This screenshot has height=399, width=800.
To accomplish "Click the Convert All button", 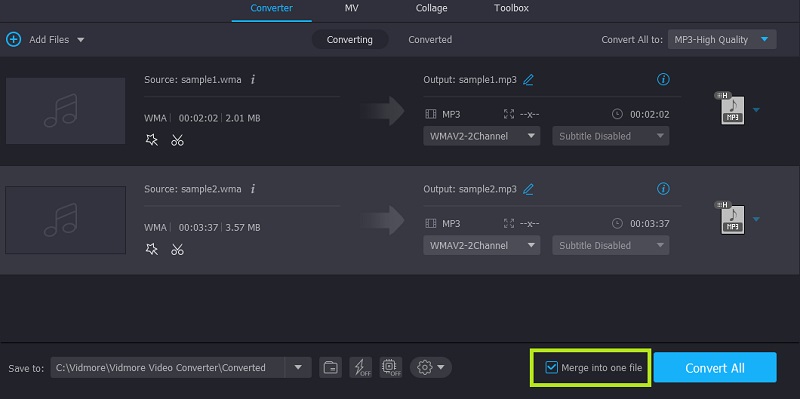I will pos(715,367).
